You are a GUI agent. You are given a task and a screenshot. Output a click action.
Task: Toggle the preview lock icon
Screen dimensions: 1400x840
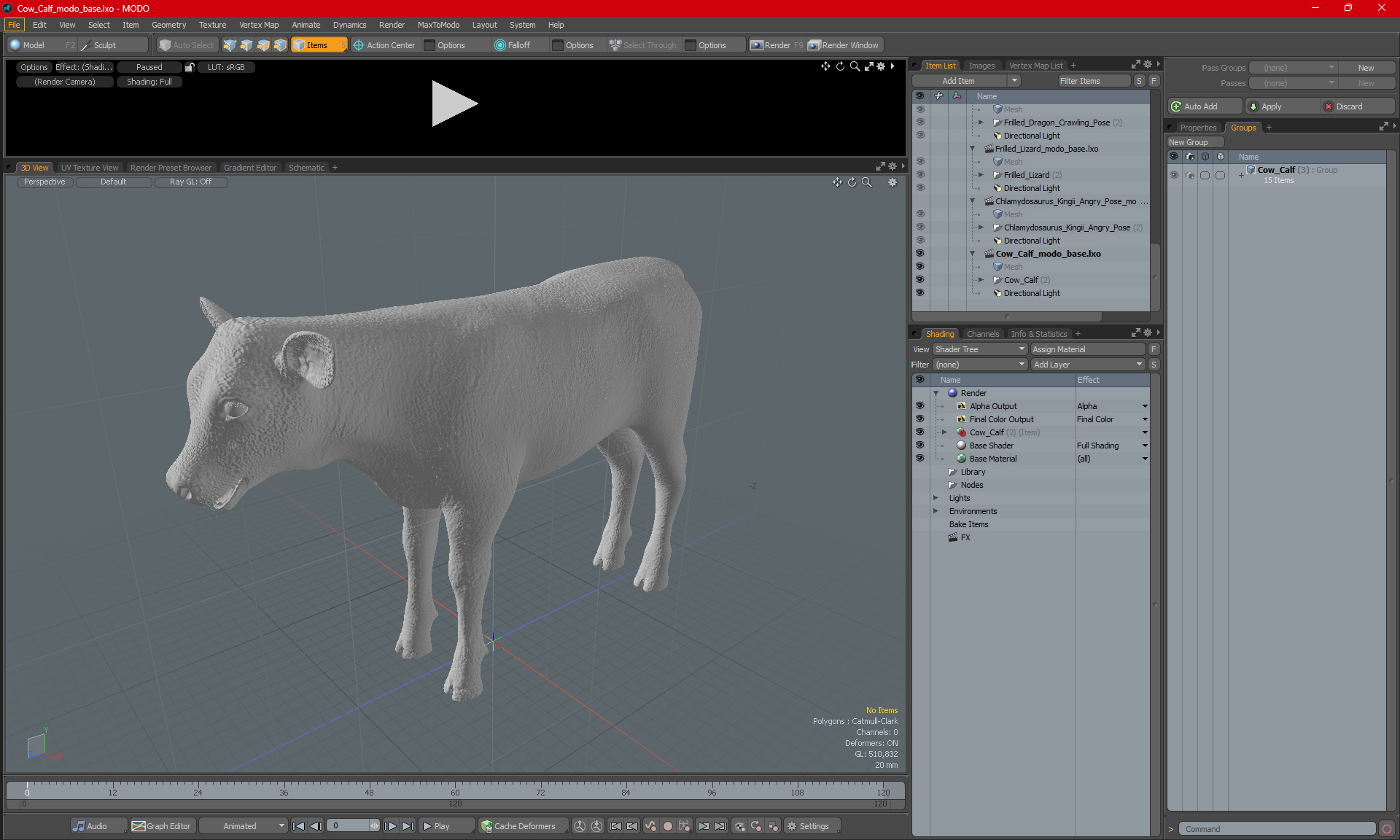coord(190,67)
